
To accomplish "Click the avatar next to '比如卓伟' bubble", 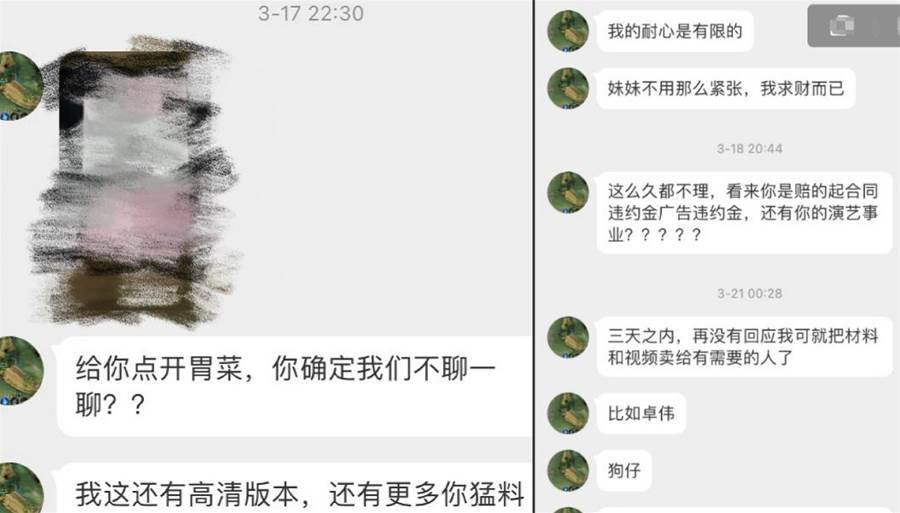I will [x=568, y=413].
